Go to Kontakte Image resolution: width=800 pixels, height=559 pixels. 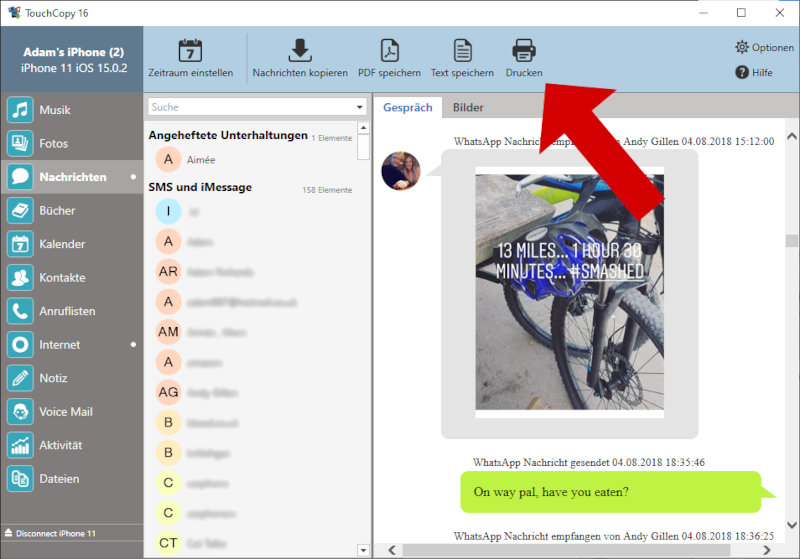(71, 277)
